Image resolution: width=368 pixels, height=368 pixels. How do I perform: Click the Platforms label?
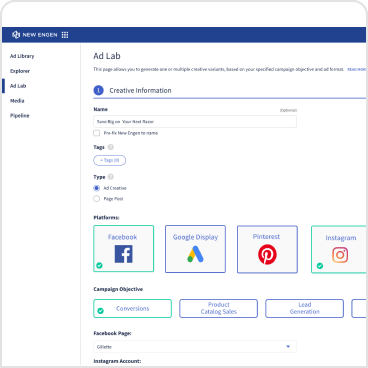pyautogui.click(x=106, y=218)
